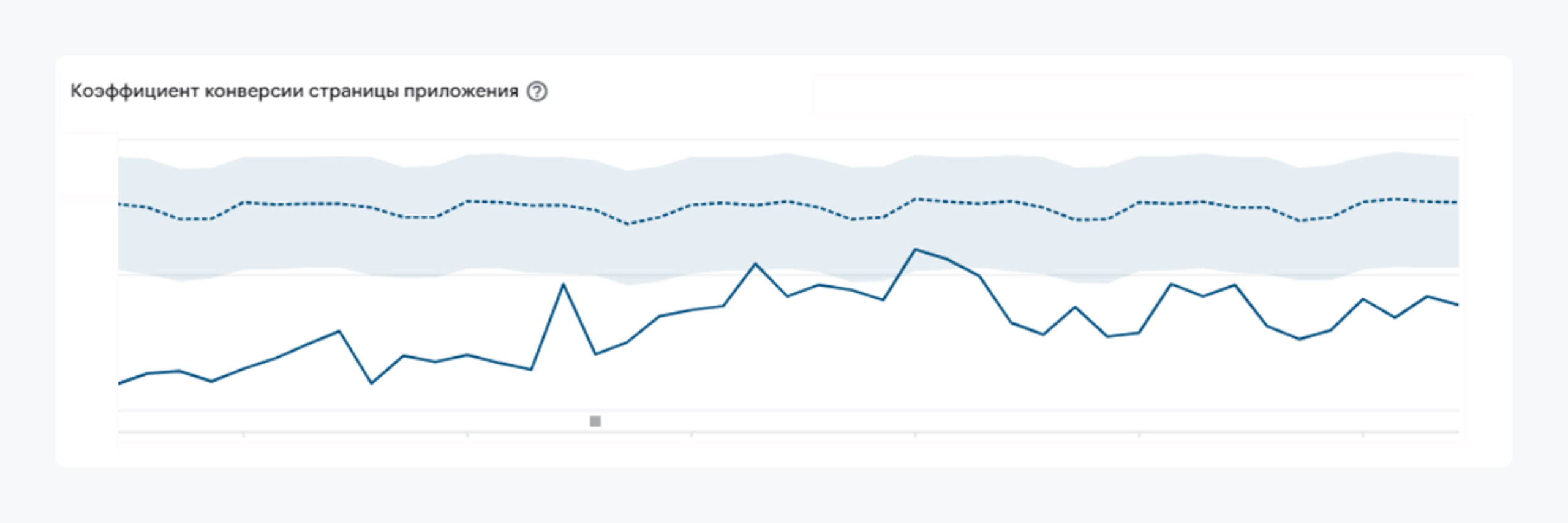Select the highest point of dotted line
The height and width of the screenshot is (523, 1568).
coord(916,199)
